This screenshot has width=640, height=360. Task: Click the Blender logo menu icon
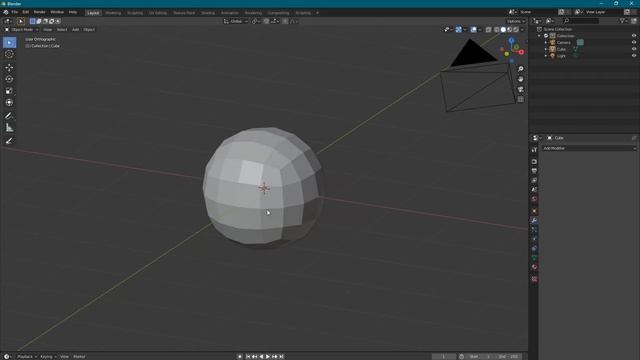click(x=6, y=12)
